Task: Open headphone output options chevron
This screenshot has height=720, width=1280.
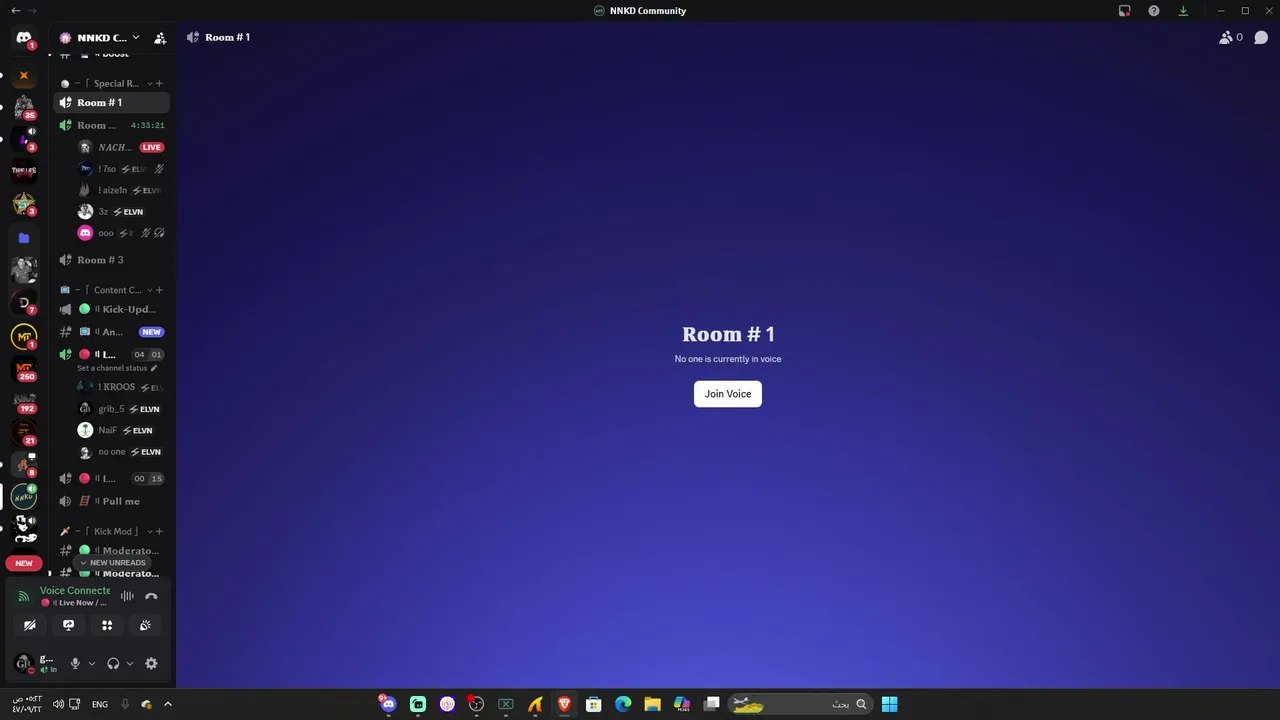Action: click(x=130, y=663)
